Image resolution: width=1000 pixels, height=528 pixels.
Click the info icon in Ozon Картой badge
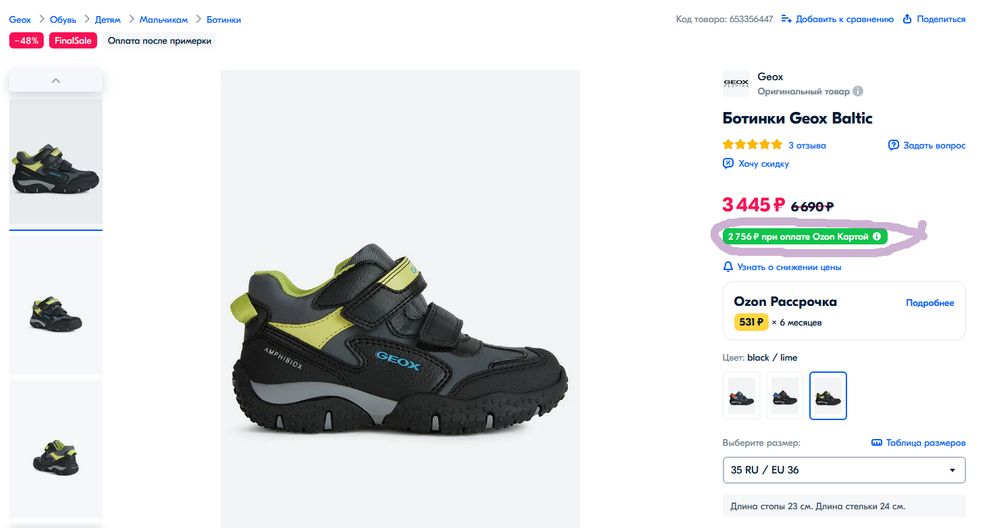877,237
